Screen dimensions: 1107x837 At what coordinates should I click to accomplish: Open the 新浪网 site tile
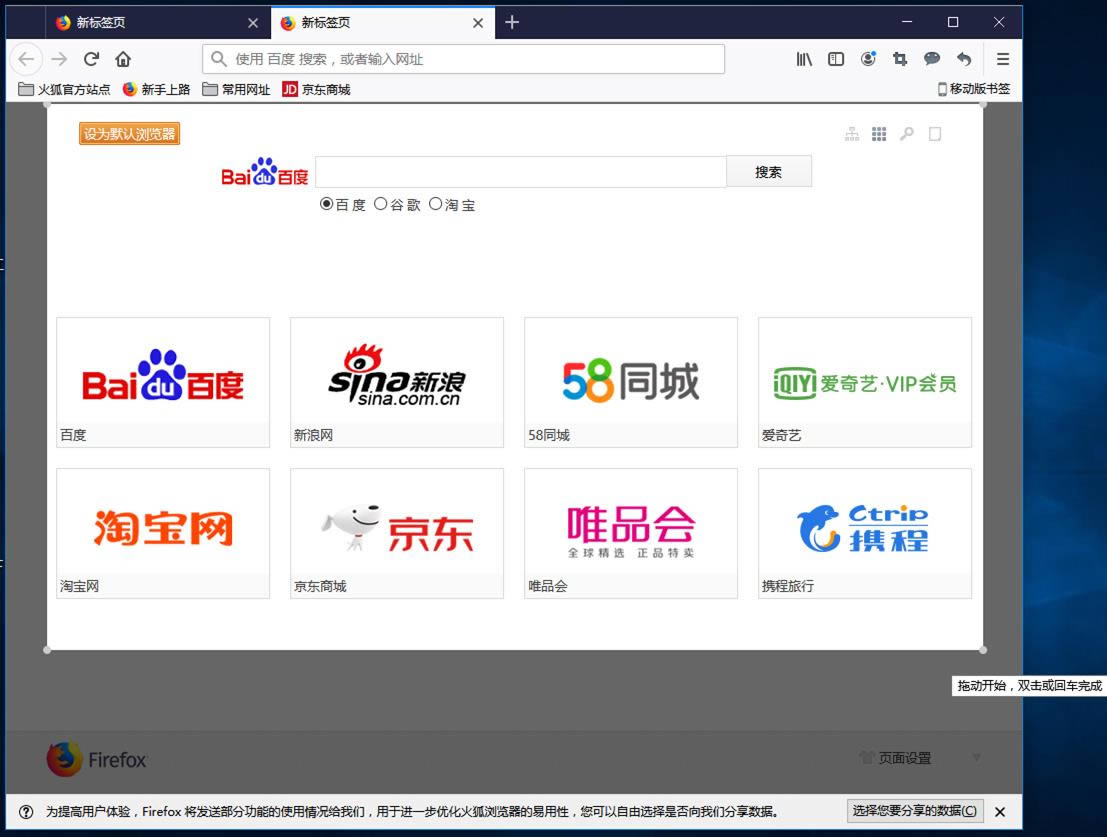(x=397, y=383)
